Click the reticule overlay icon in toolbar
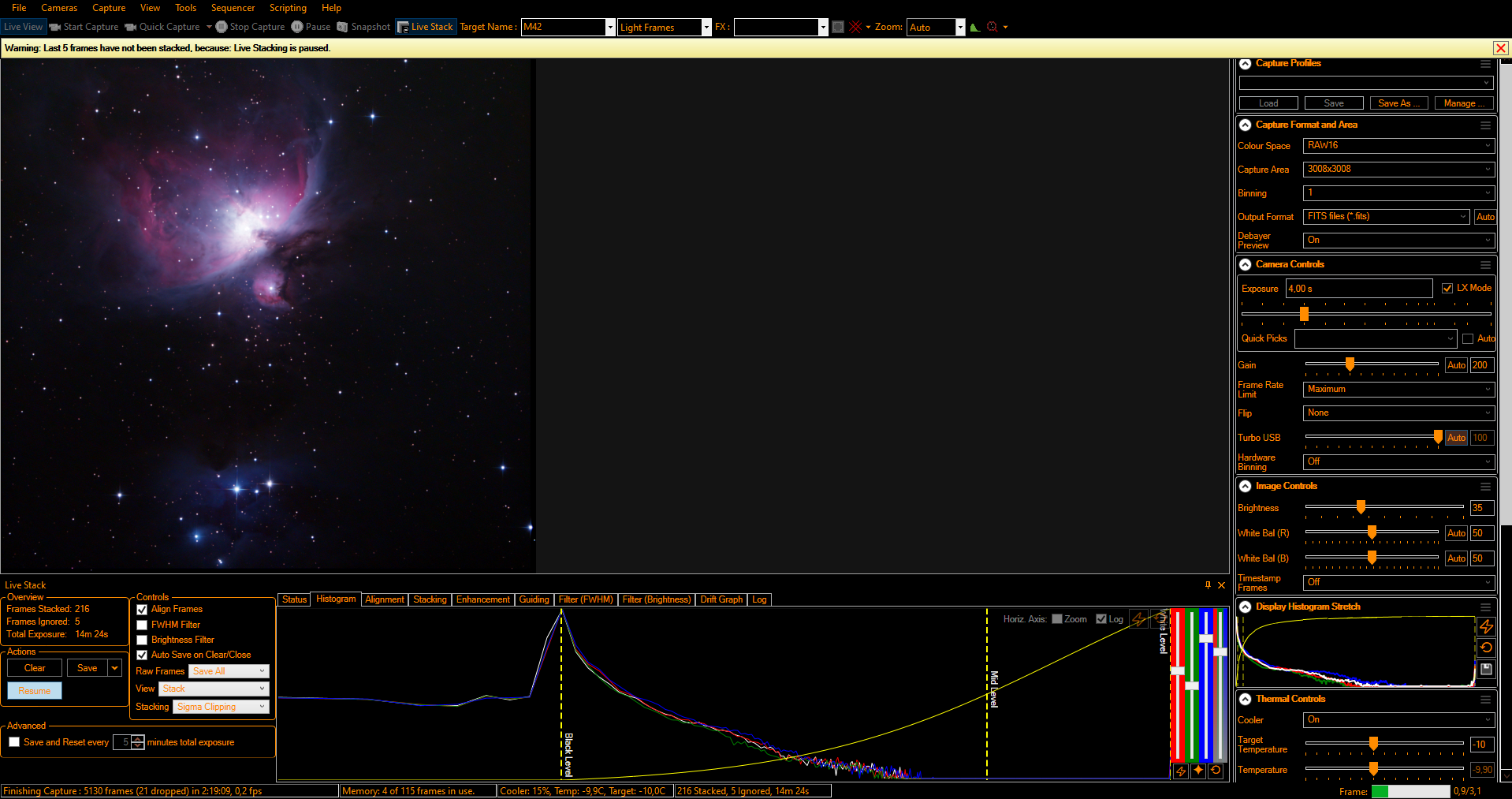Screen dimensions: 1512x799 click(855, 27)
